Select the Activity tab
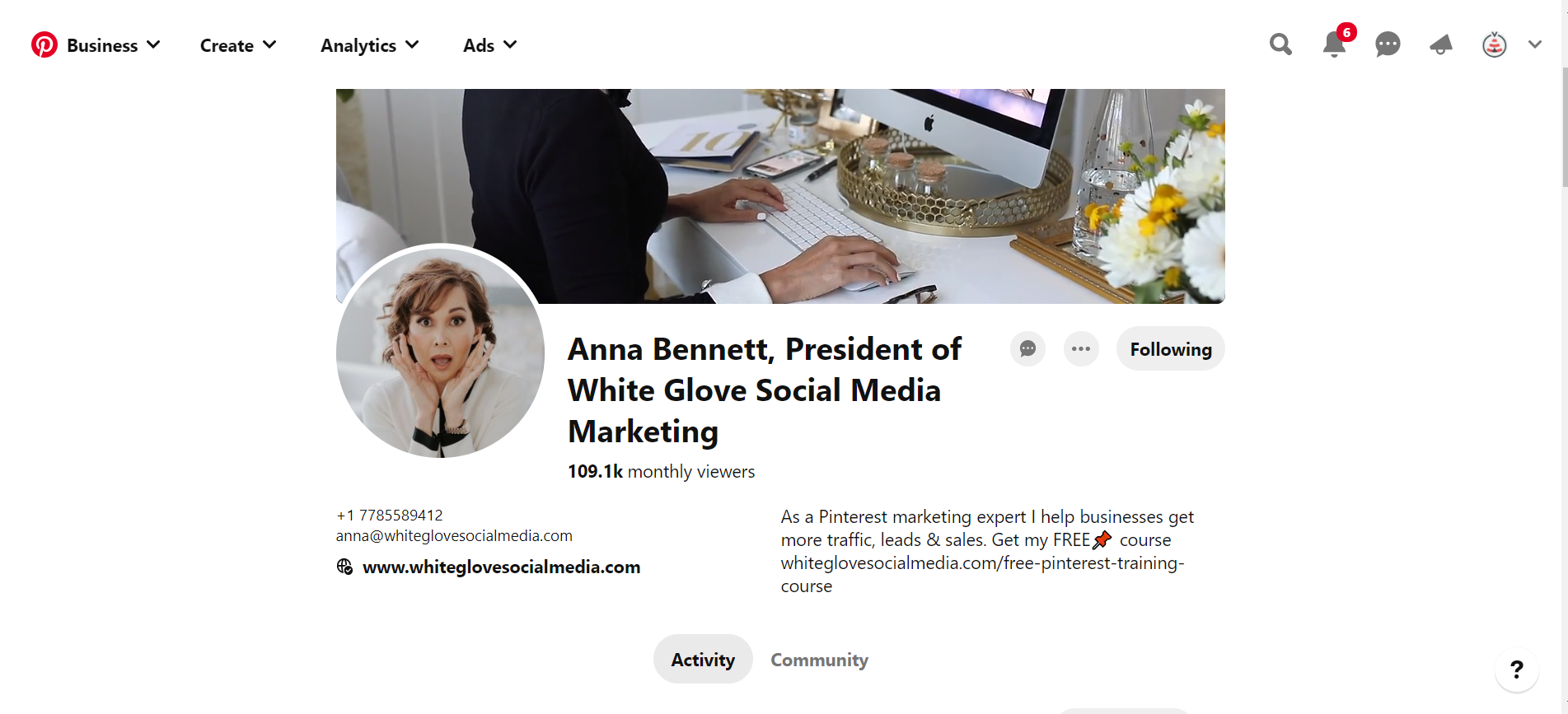Image resolution: width=1568 pixels, height=714 pixels. [703, 660]
